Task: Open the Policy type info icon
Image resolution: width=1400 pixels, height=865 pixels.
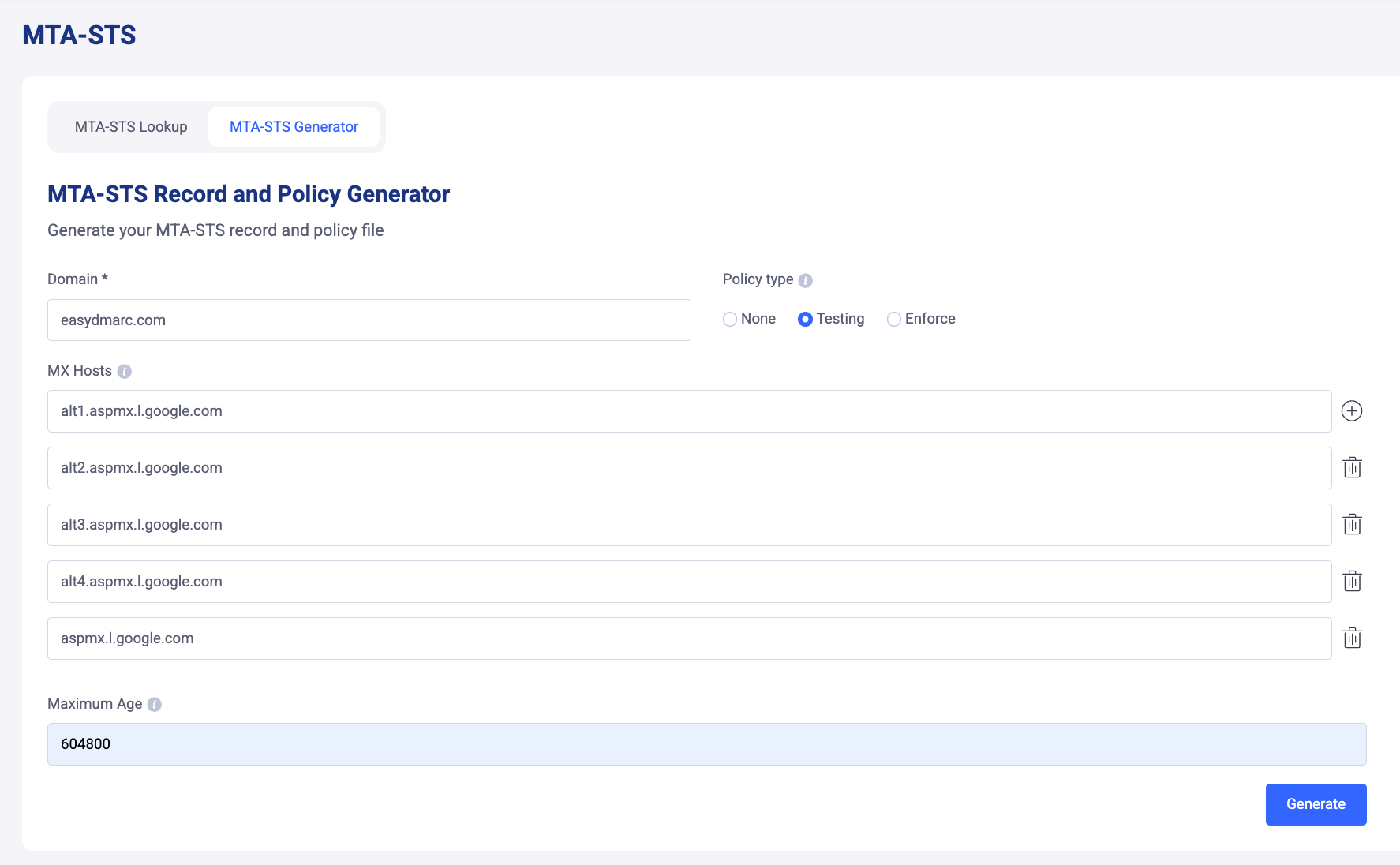Action: pyautogui.click(x=805, y=280)
